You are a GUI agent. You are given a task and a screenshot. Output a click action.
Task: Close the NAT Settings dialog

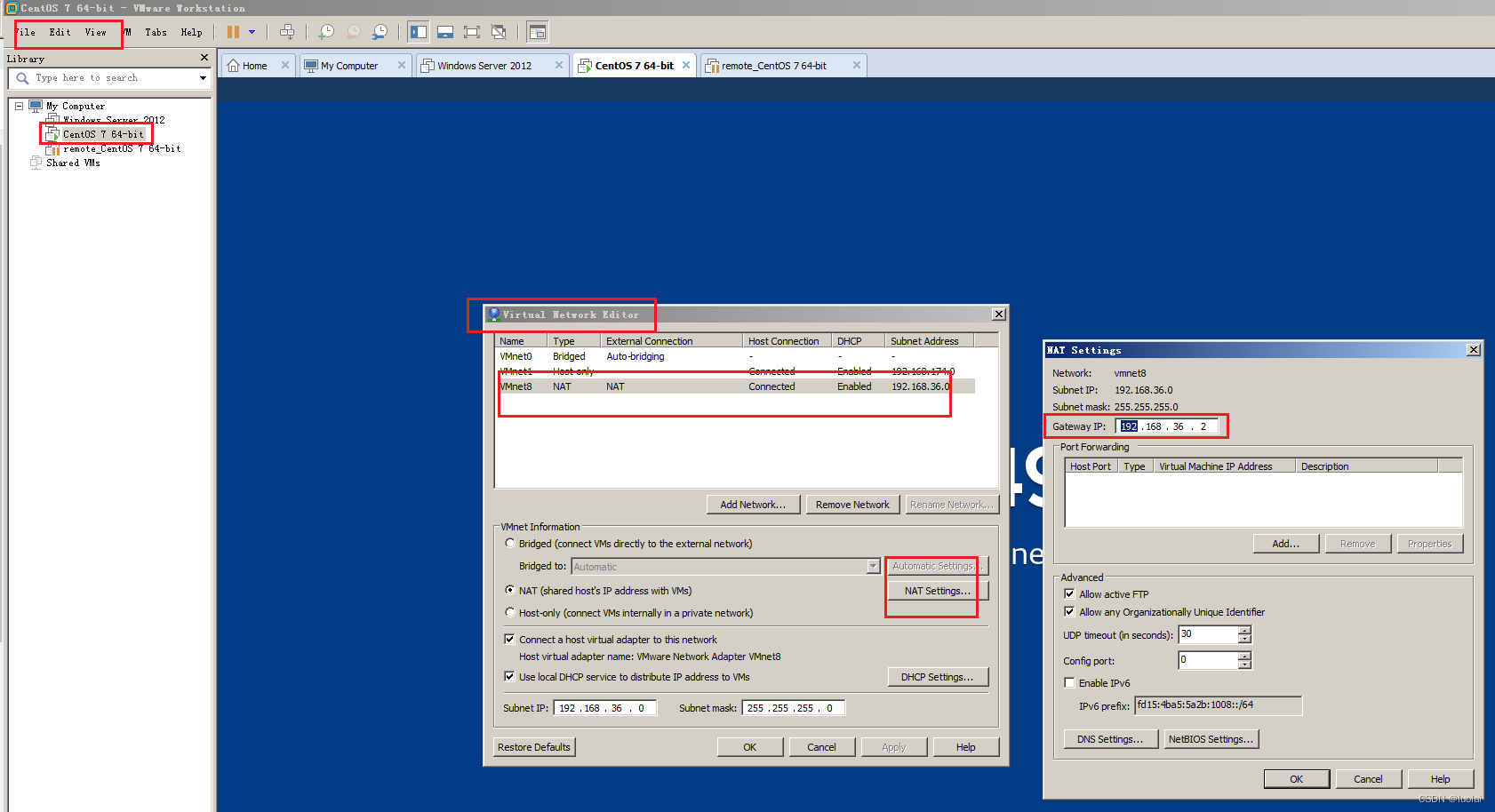point(1474,350)
